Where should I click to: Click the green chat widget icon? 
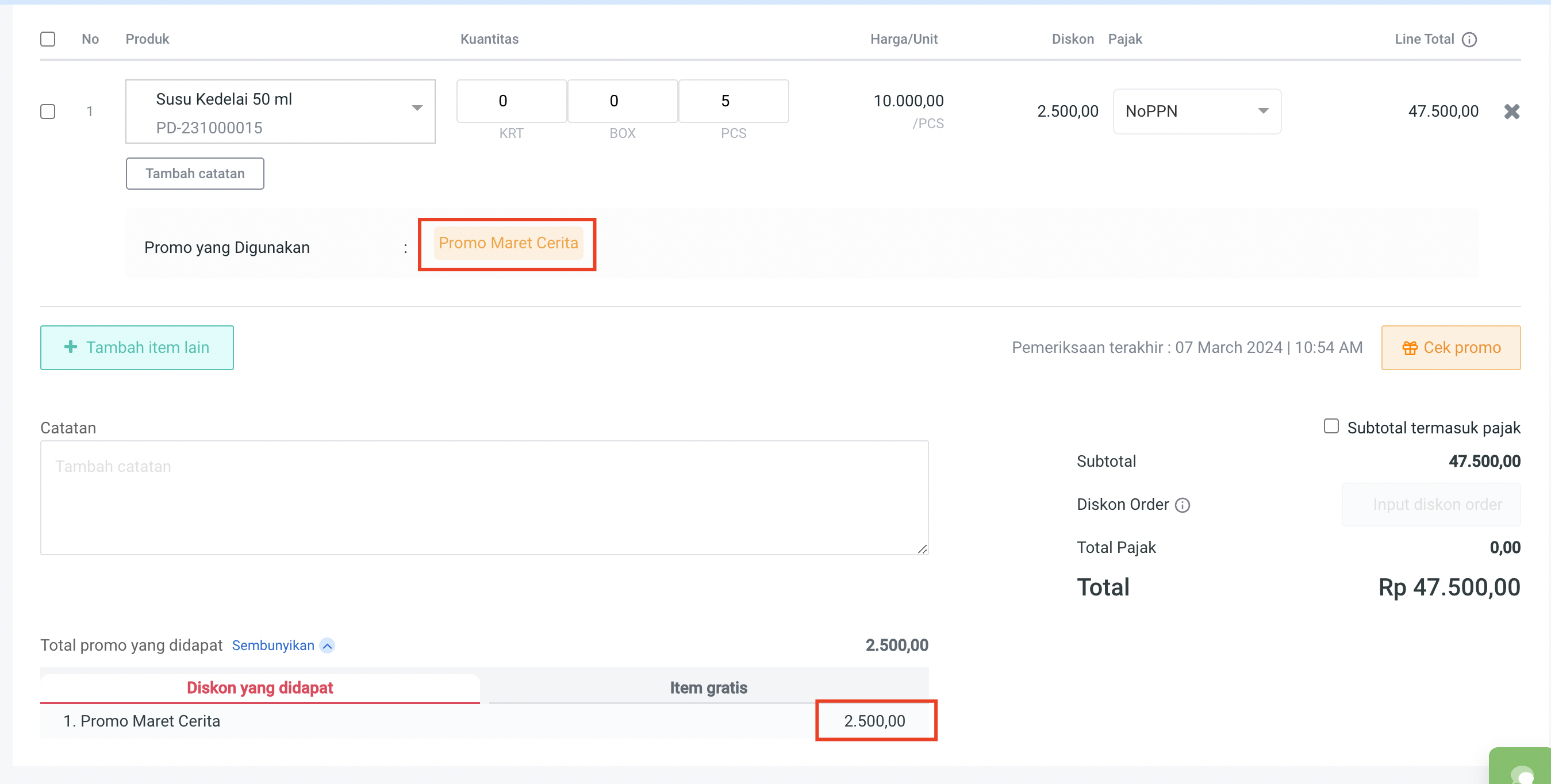(1523, 773)
